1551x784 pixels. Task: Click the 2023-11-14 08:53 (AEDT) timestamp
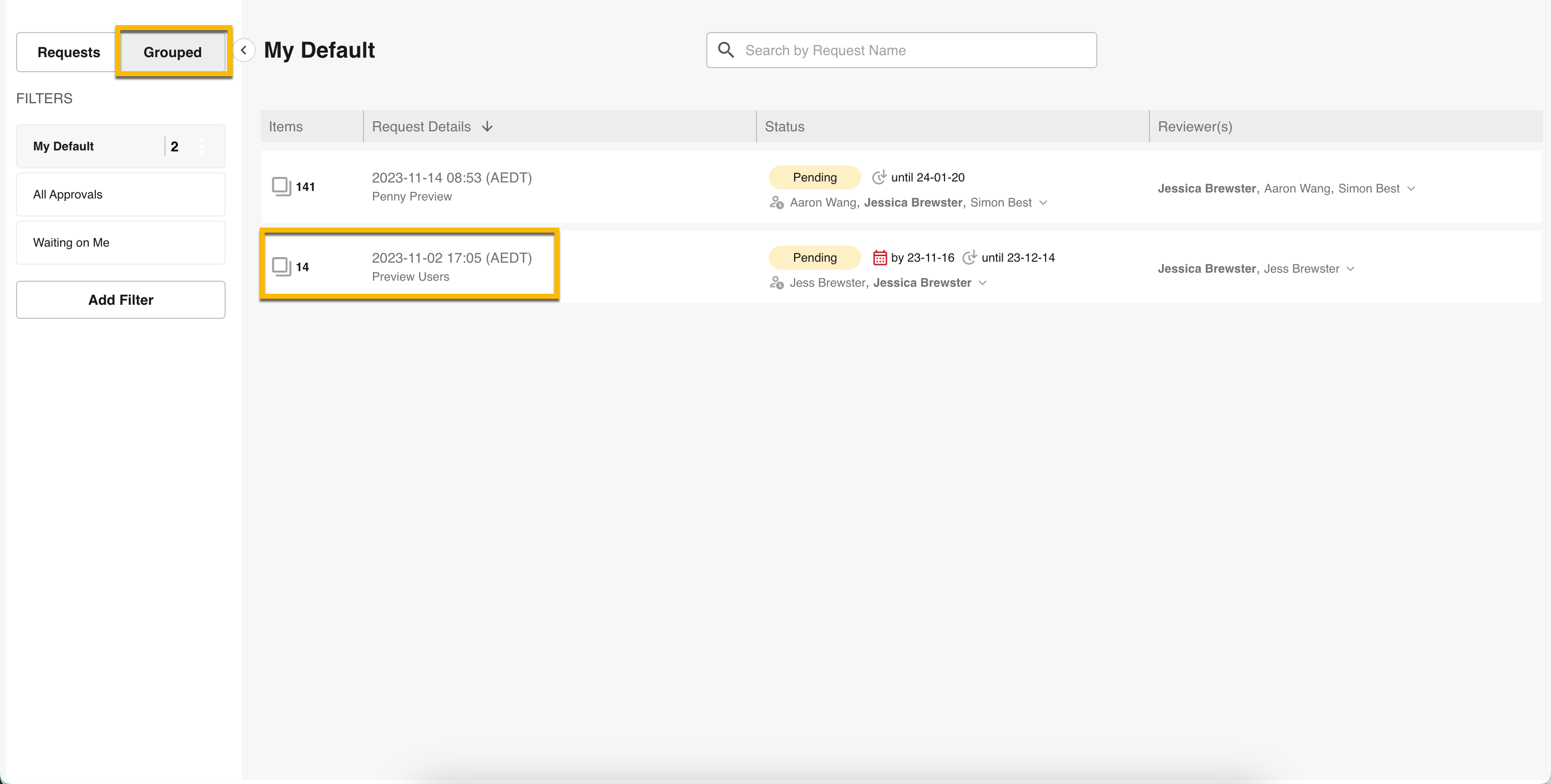[x=452, y=177]
